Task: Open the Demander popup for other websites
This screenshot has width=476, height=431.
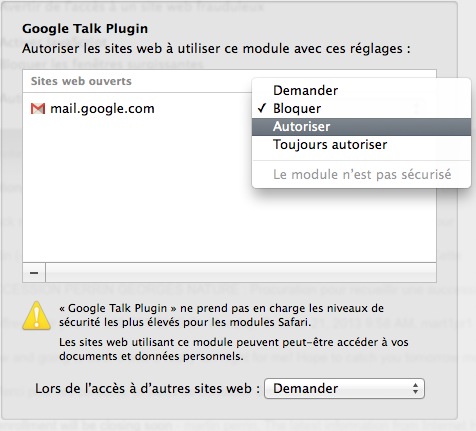Action: click(344, 388)
